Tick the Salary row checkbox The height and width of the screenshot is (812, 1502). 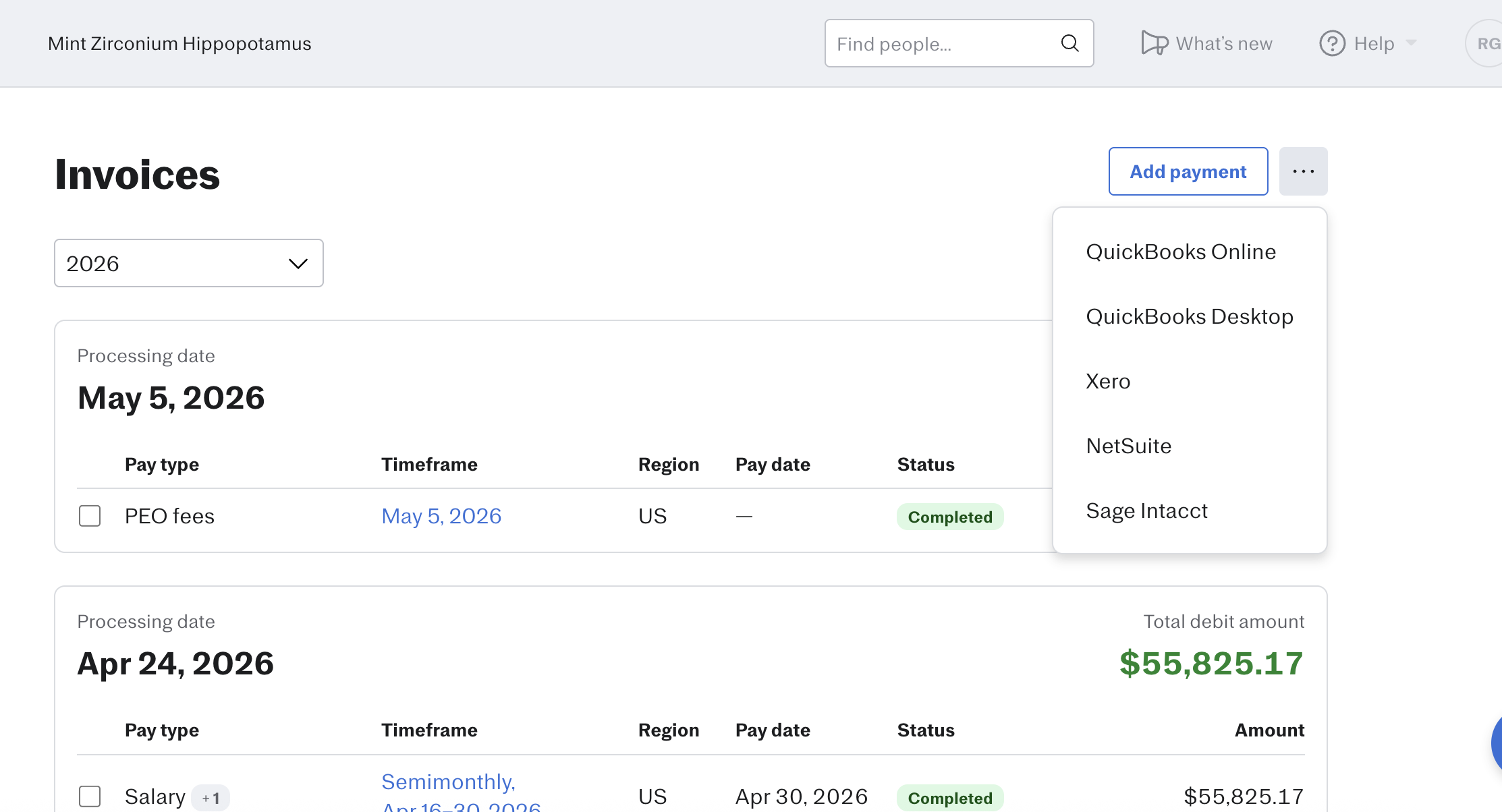[x=90, y=796]
